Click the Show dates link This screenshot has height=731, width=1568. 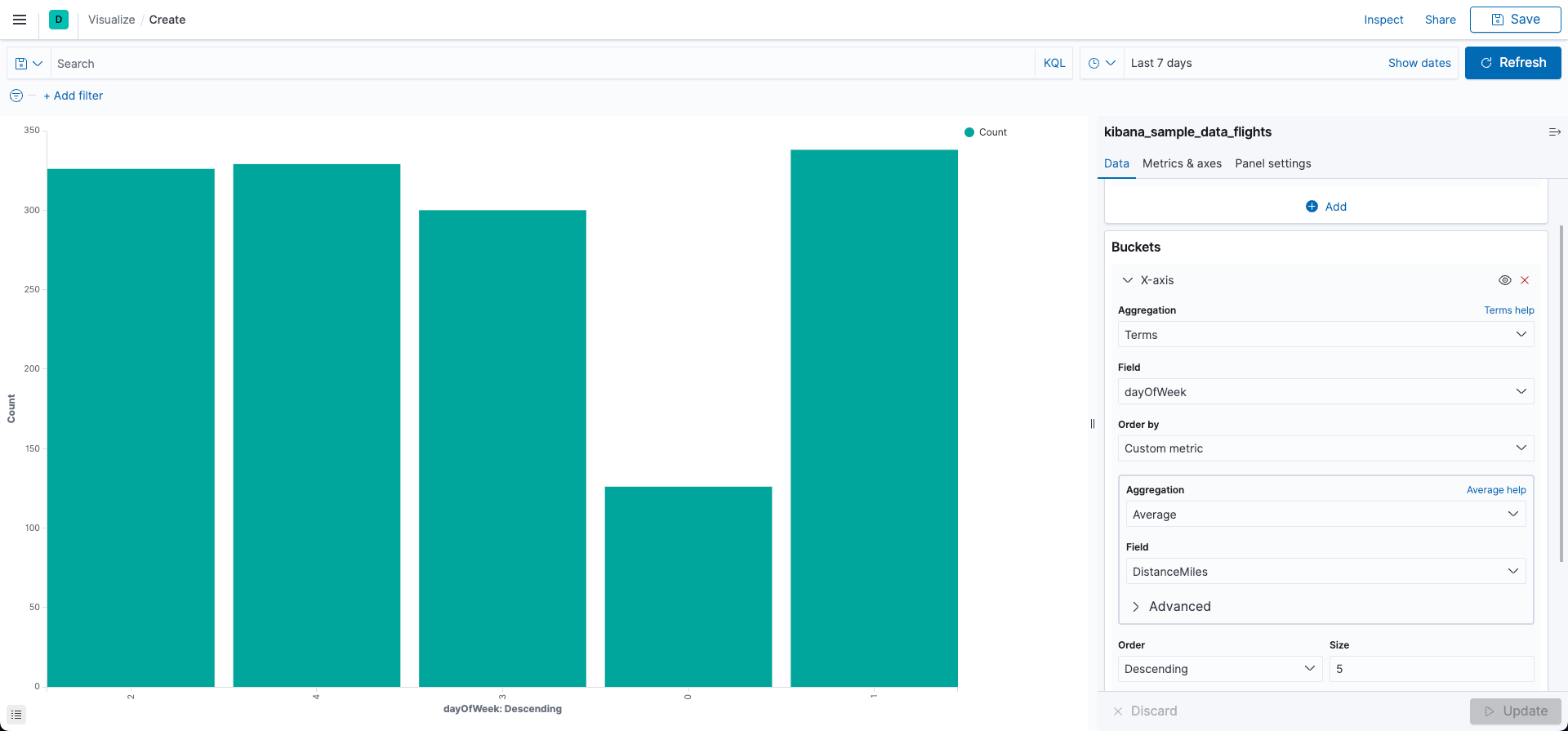(1419, 63)
